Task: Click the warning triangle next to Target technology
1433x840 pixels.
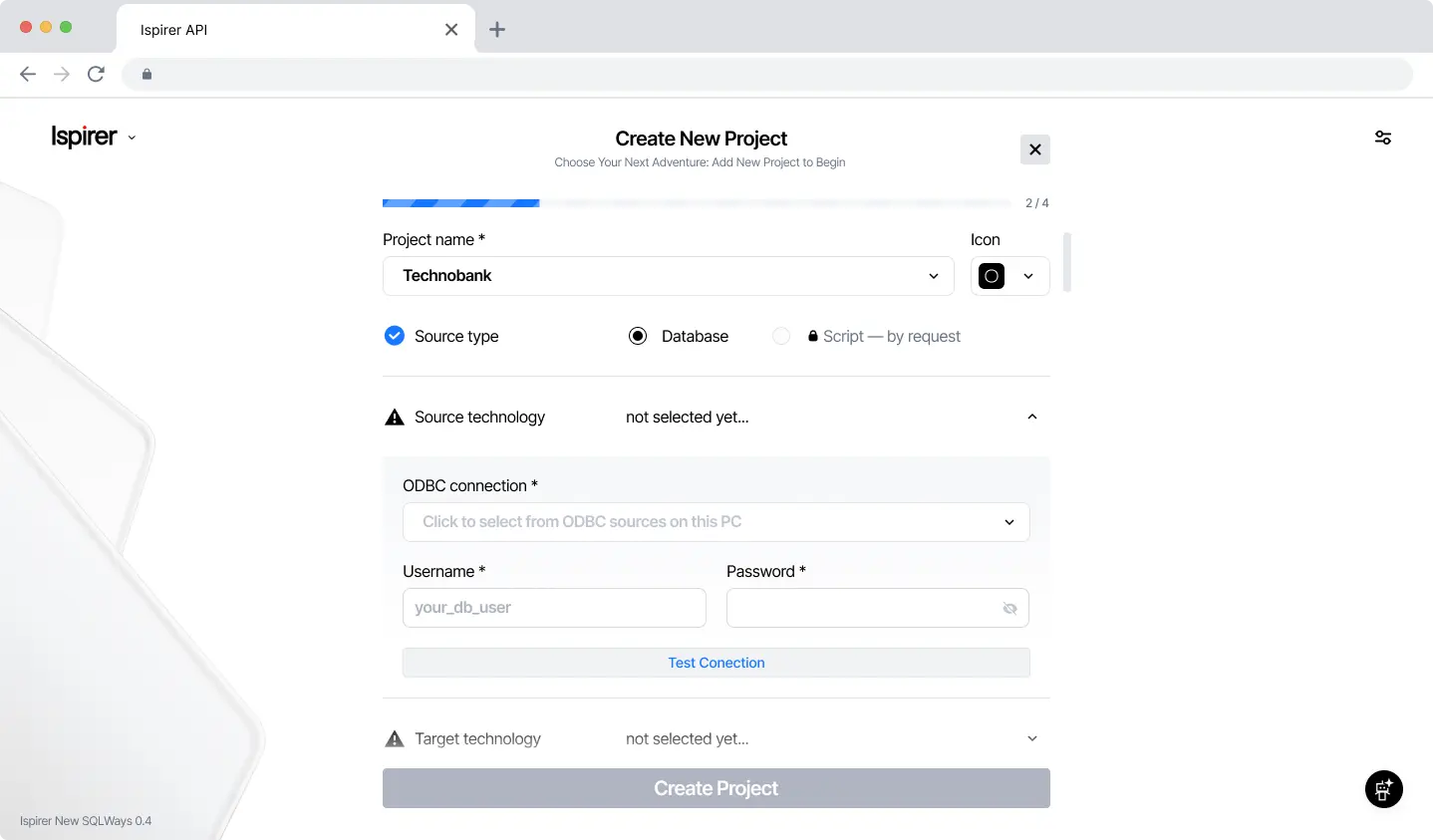Action: coord(395,739)
